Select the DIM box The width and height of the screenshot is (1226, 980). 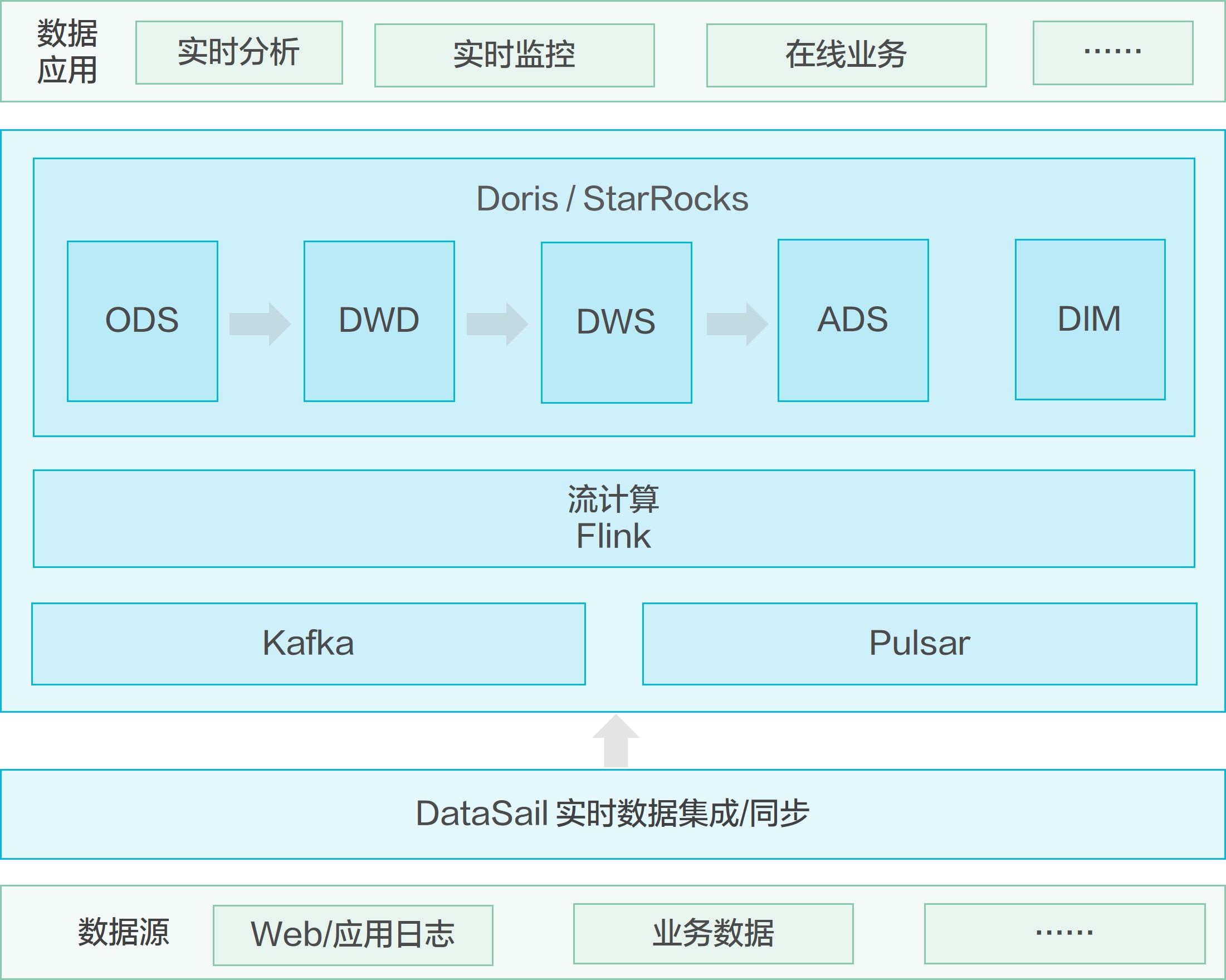tap(1090, 320)
